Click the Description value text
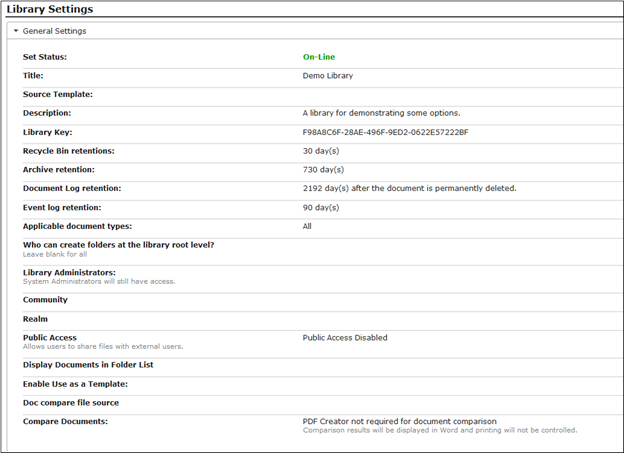Viewport: 624px width, 453px height. point(381,113)
